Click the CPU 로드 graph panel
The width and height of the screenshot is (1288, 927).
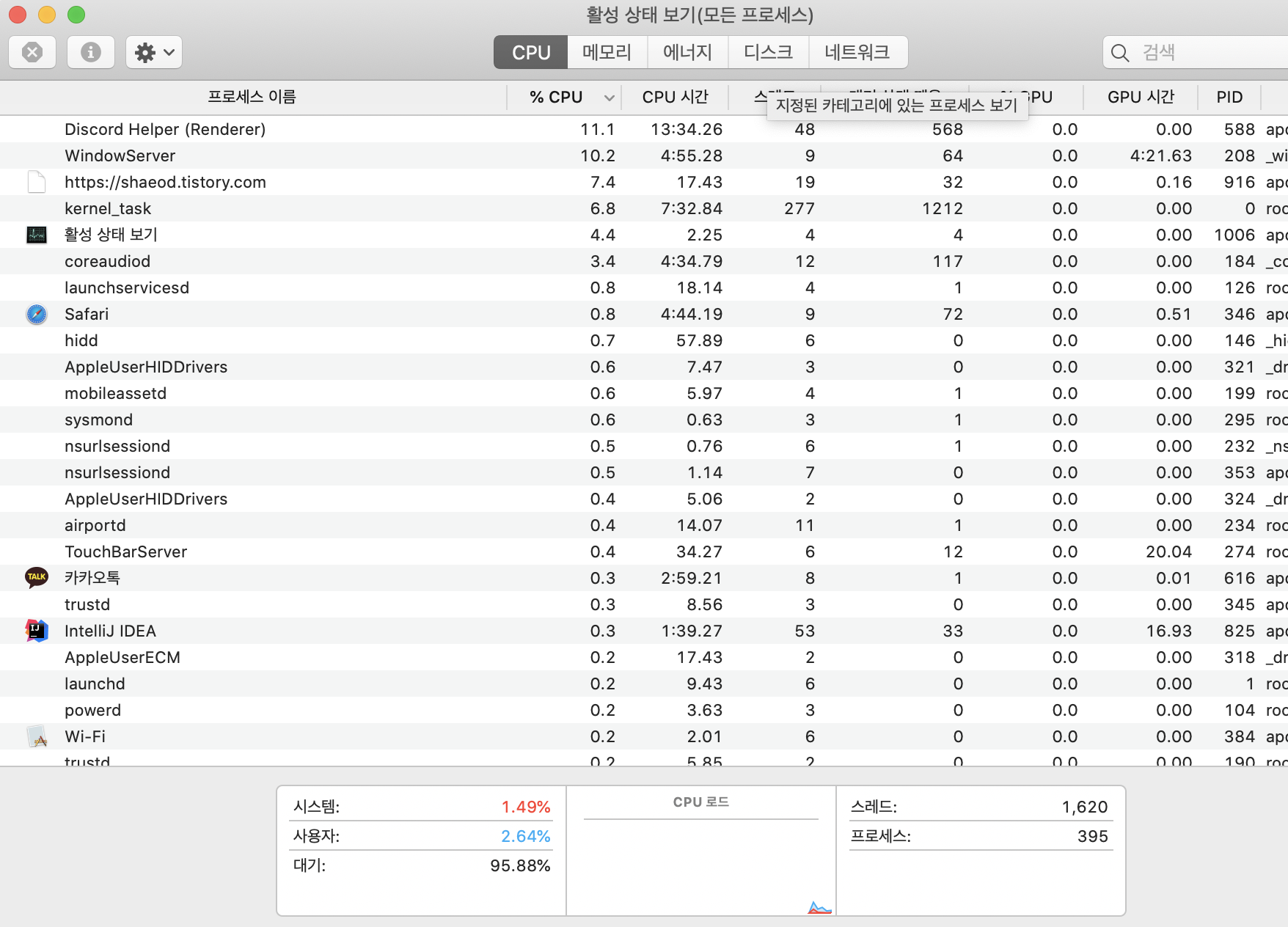(x=701, y=851)
